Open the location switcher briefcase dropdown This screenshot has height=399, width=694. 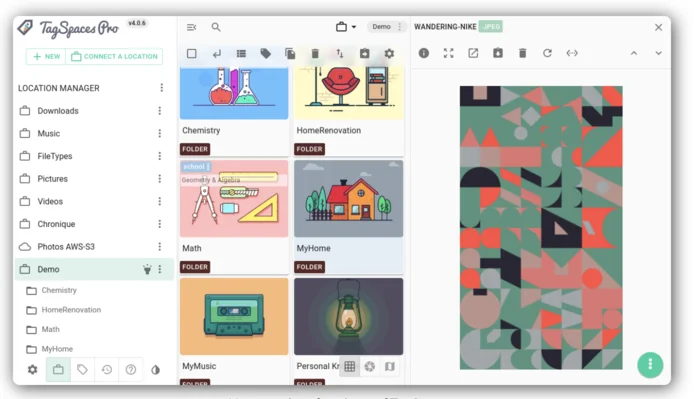click(x=346, y=27)
